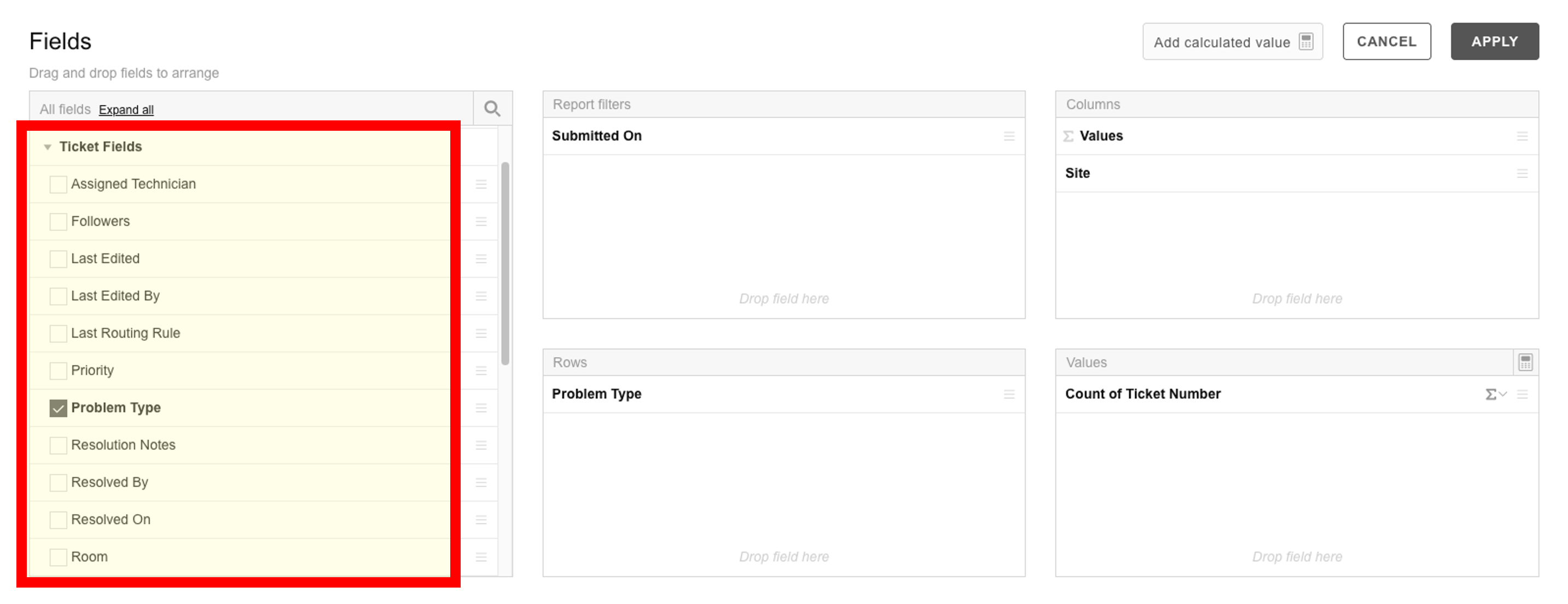This screenshot has width=1568, height=604.
Task: Click drag handle of Site in Columns
Action: [1523, 173]
